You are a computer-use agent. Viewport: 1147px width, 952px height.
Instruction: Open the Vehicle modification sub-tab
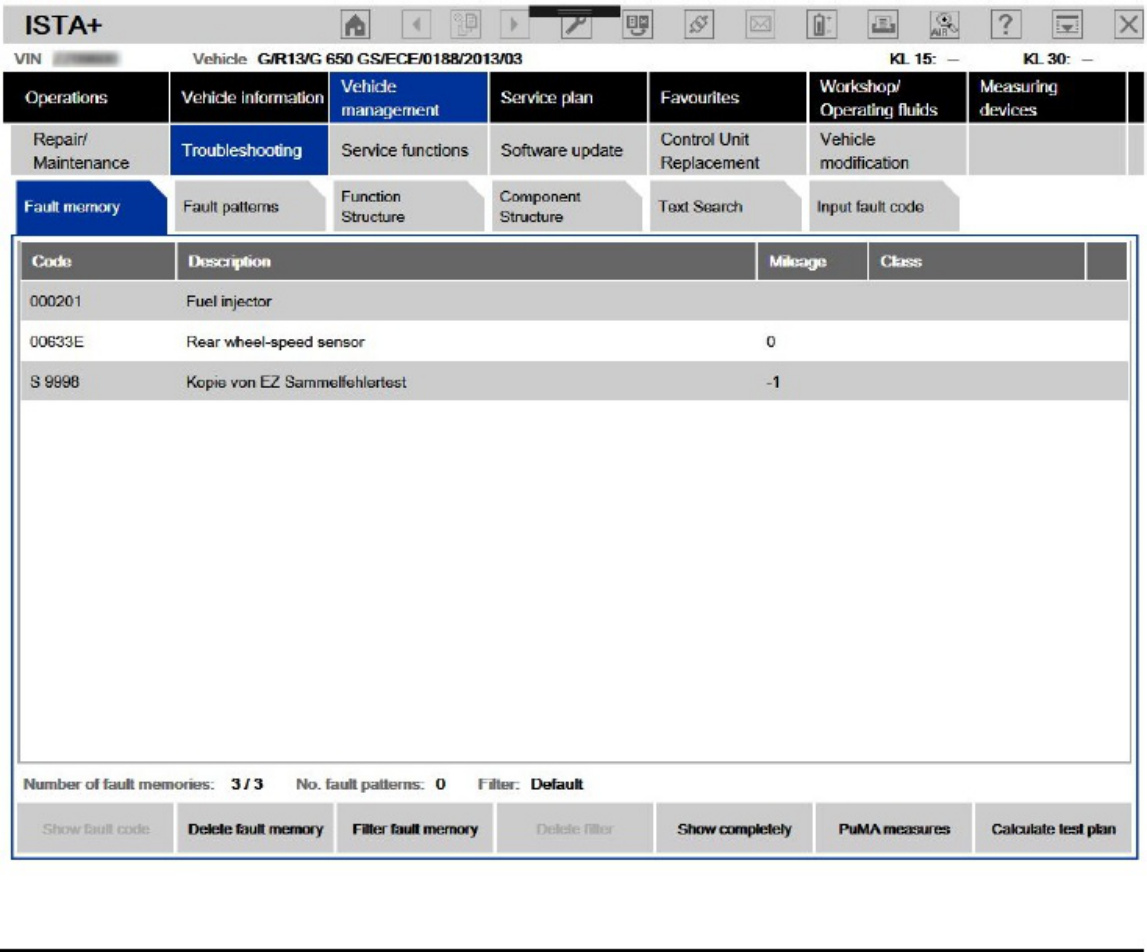pyautogui.click(x=887, y=150)
